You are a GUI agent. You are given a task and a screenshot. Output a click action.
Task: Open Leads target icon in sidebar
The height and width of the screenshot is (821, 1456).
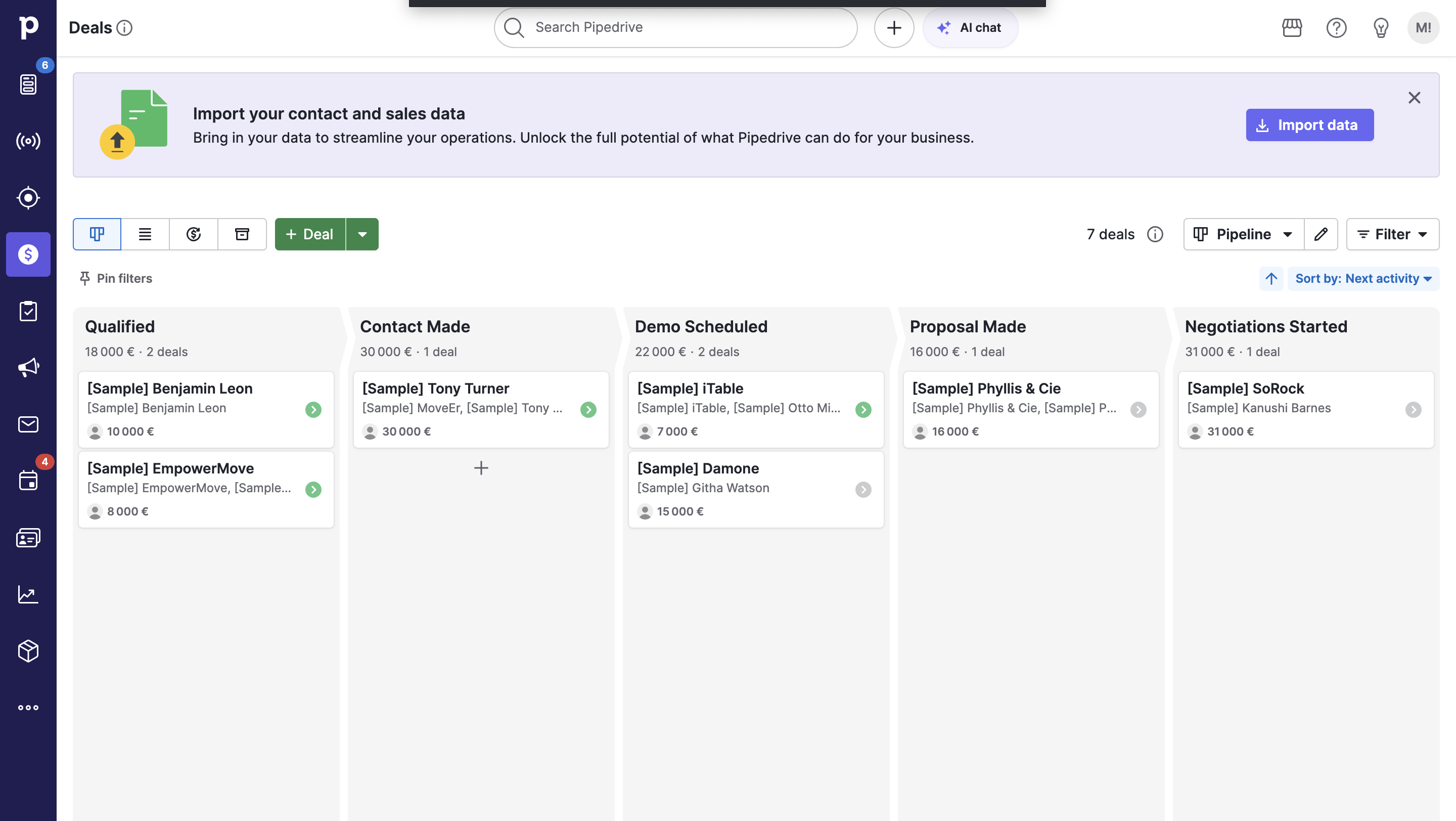click(28, 198)
